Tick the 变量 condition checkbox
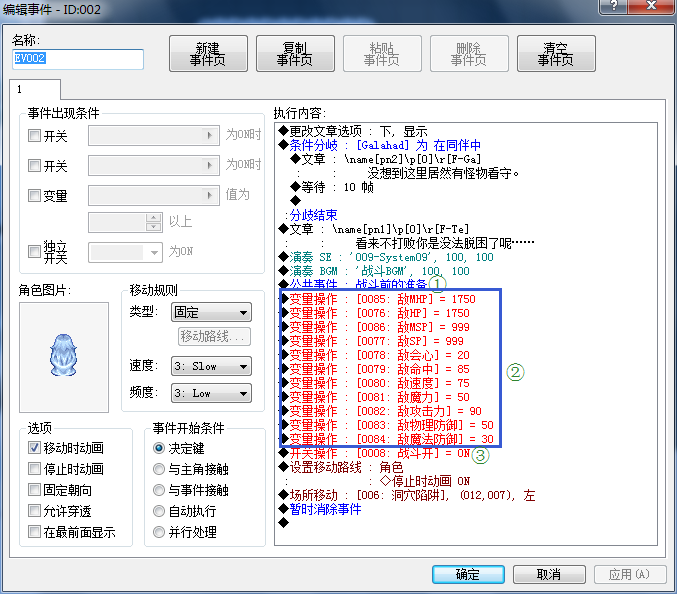This screenshot has height=594, width=677. [x=35, y=196]
